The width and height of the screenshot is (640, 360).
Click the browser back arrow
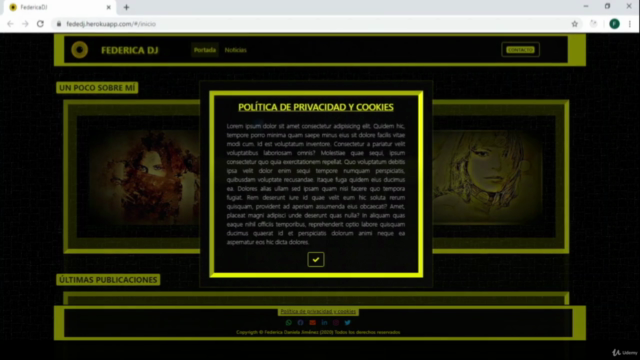(x=10, y=24)
